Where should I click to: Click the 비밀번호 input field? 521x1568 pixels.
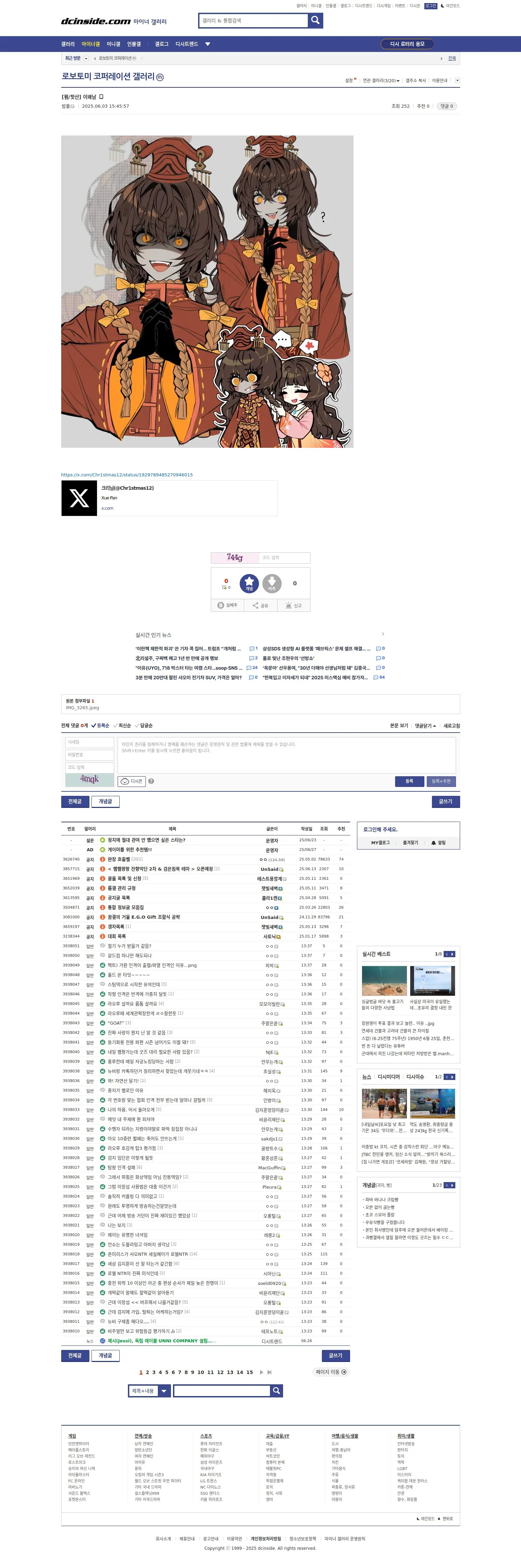click(89, 755)
